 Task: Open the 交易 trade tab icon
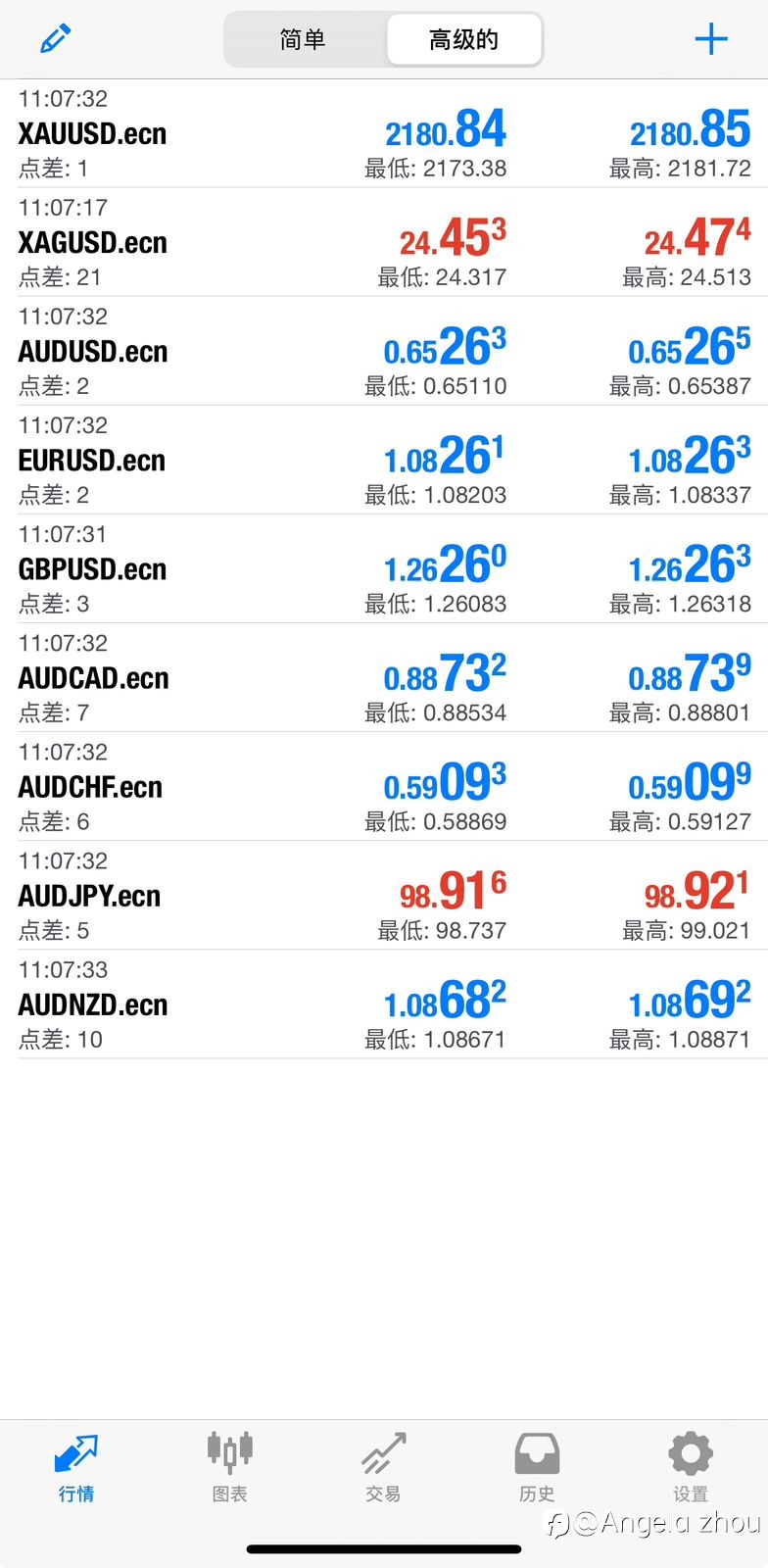pos(383,1453)
